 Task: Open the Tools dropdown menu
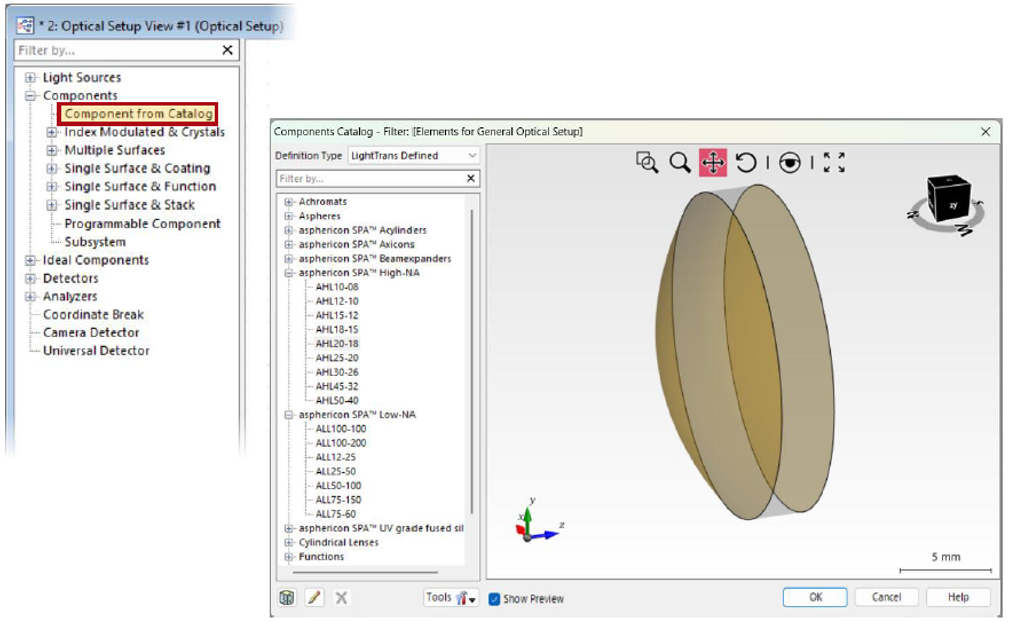(x=451, y=598)
